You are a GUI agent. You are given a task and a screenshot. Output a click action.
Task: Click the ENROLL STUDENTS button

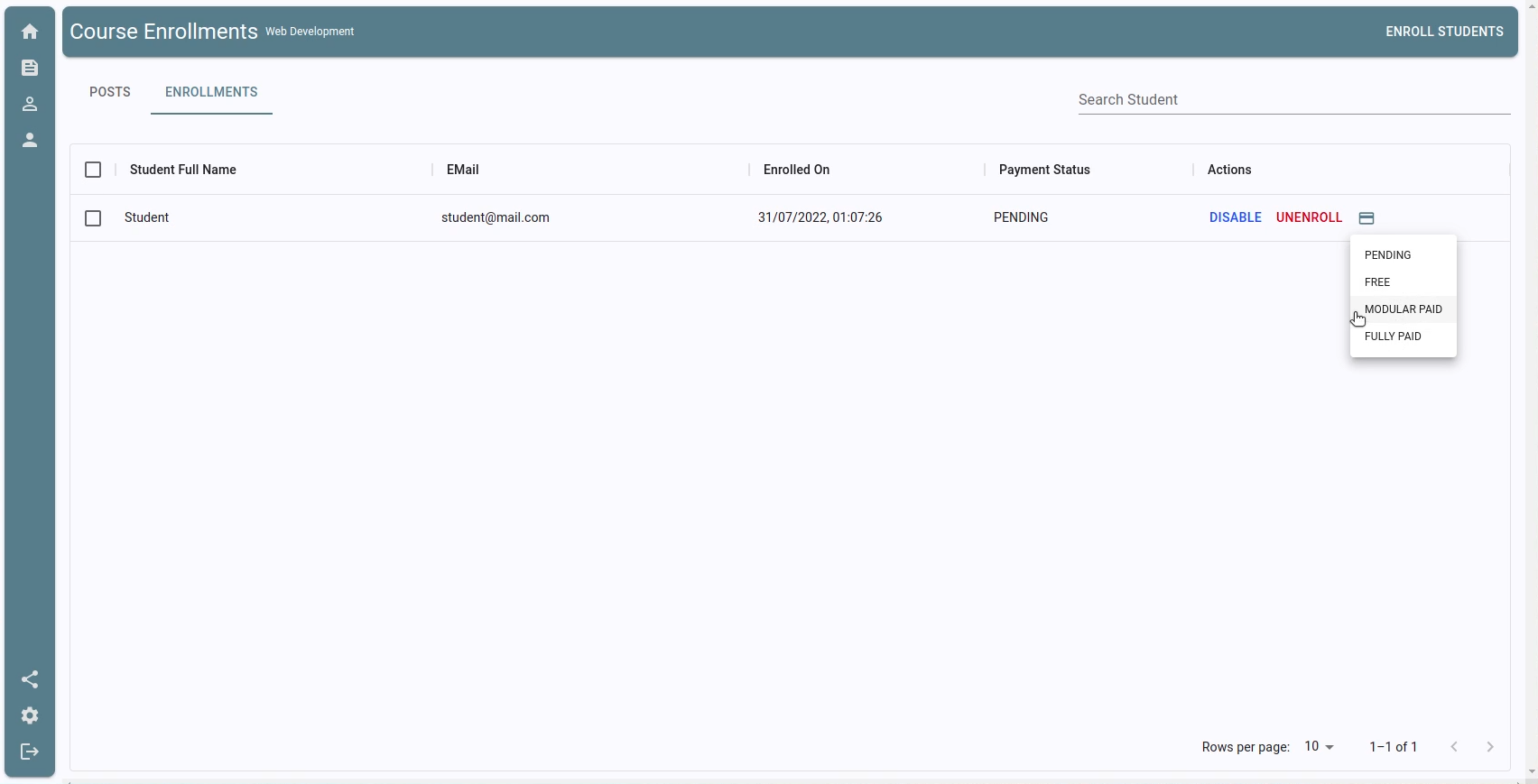coord(1444,32)
